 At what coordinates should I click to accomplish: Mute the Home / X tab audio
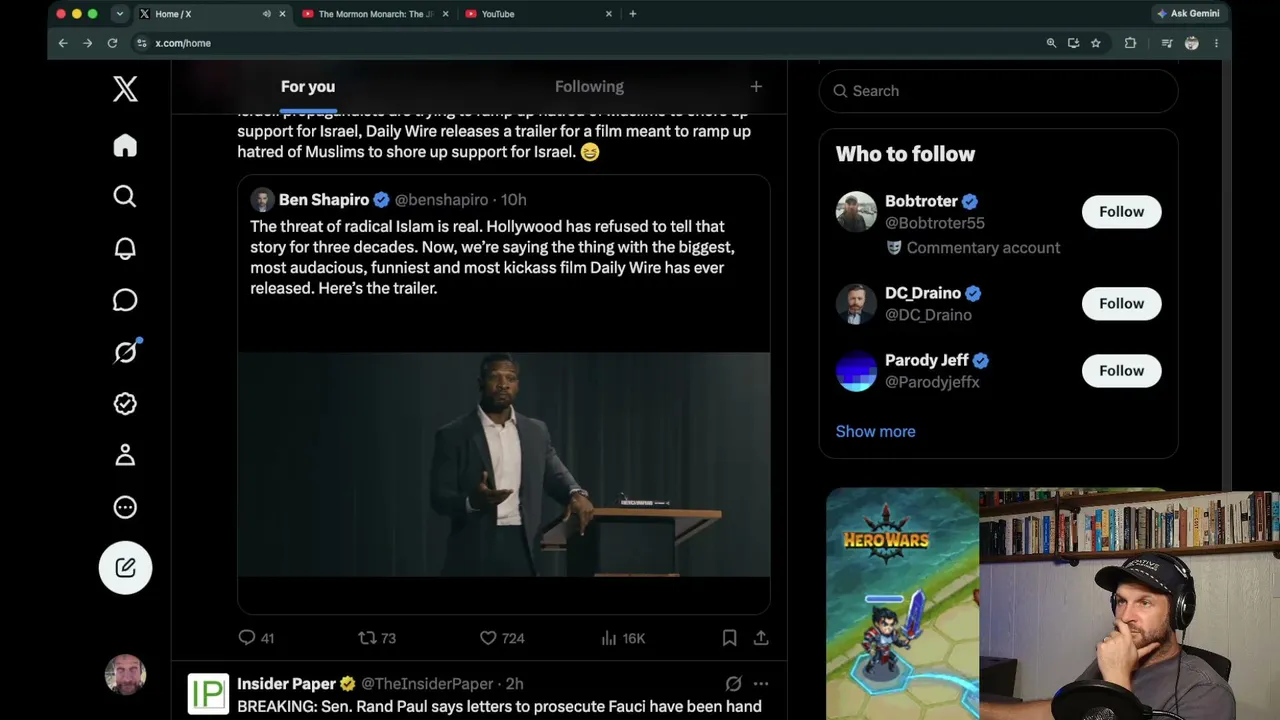click(266, 14)
